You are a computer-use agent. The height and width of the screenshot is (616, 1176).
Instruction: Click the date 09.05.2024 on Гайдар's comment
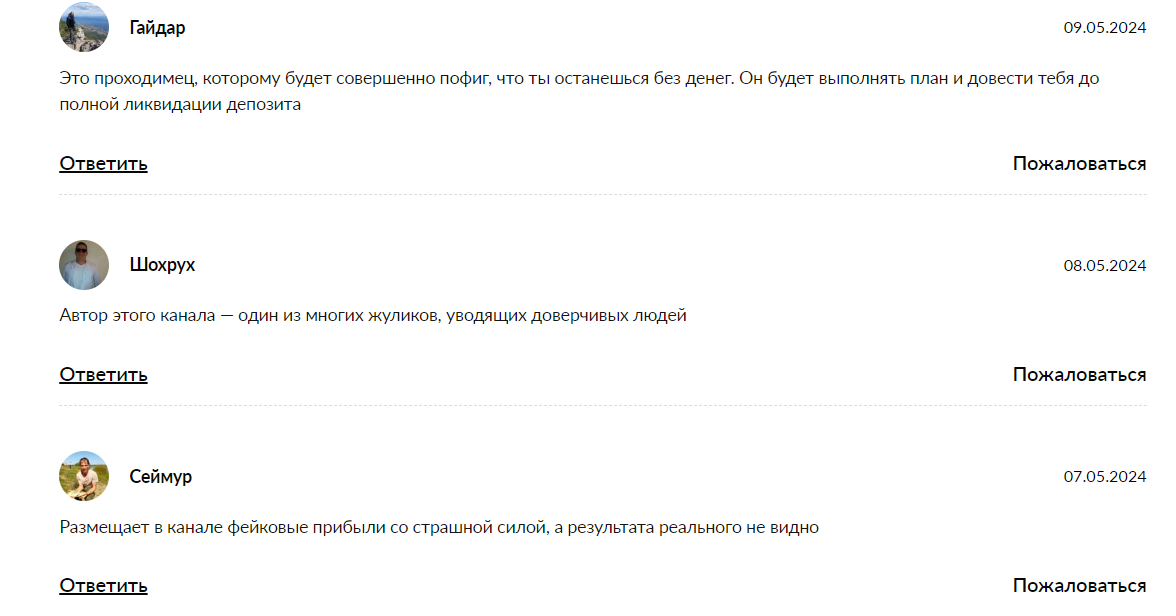[1104, 27]
